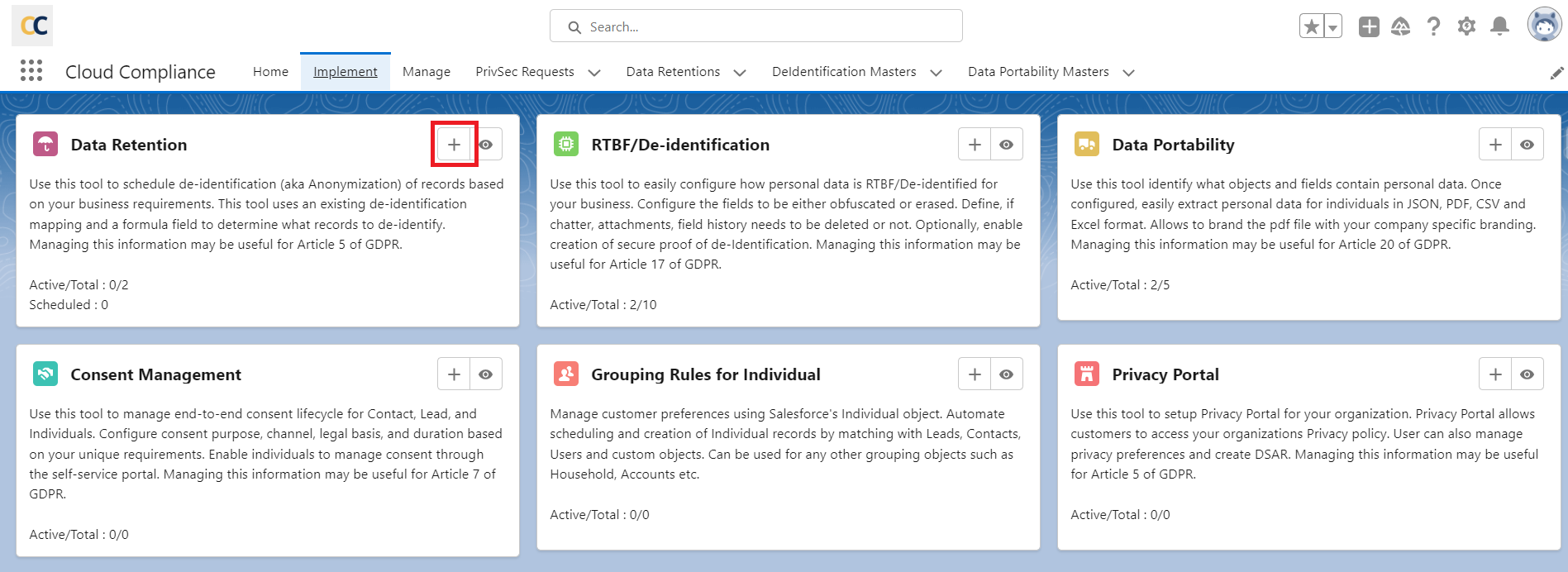
Task: View Data Retention records via eye icon
Action: (486, 145)
